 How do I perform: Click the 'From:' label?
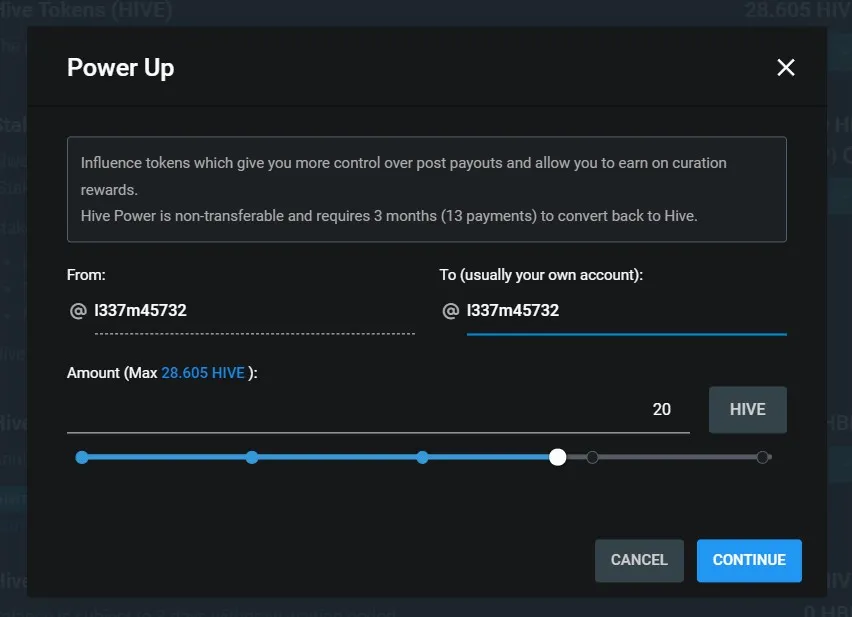86,275
